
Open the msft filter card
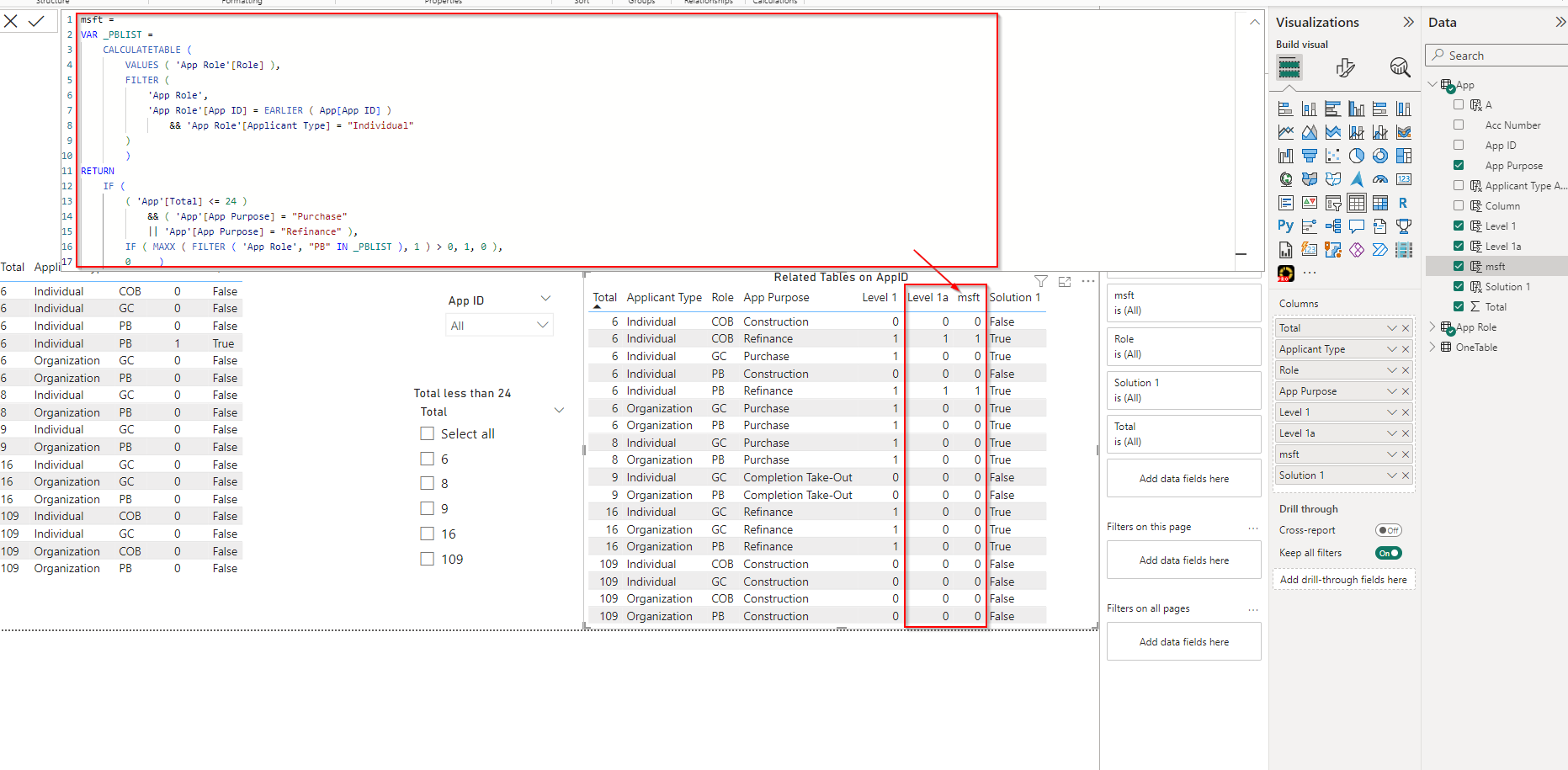coord(1183,303)
